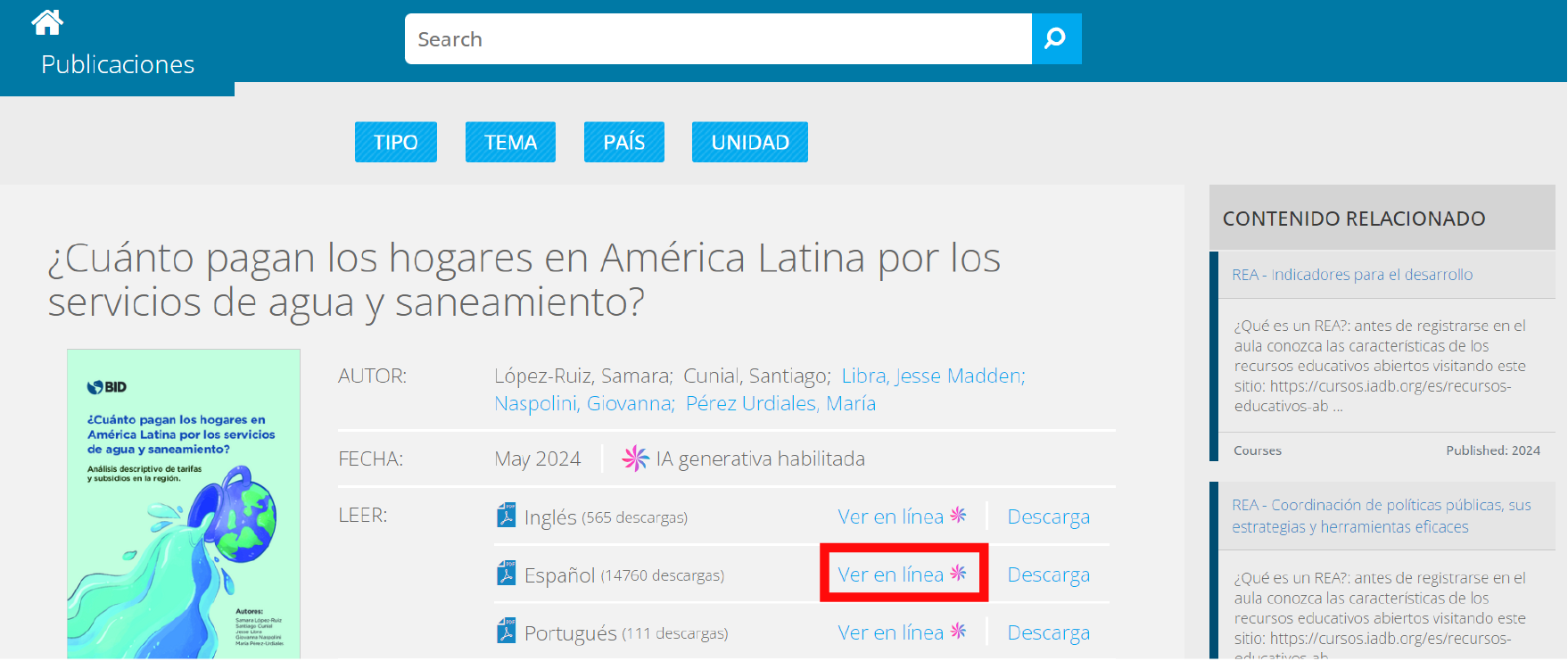Screen dimensions: 1568x661
Task: Expand the TIPO filter dropdown
Action: (395, 142)
